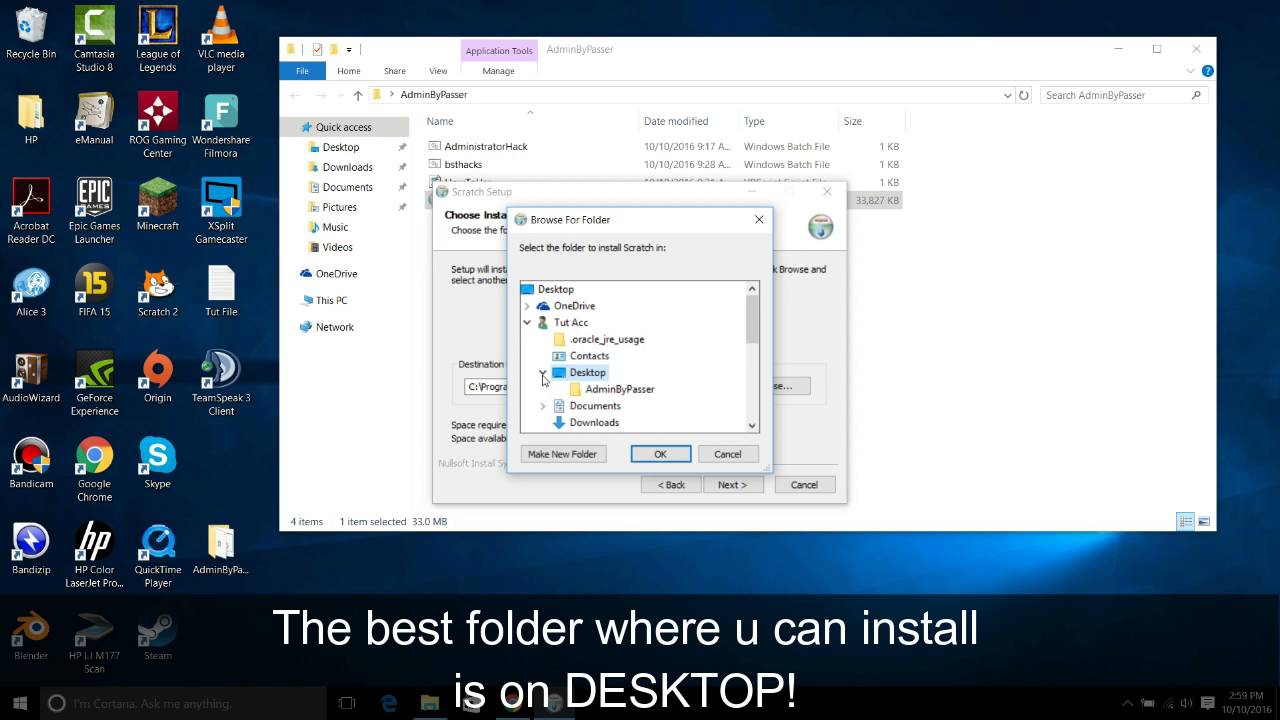The image size is (1280, 720).
Task: Launch Minecraft from the desktop
Action: click(x=157, y=205)
